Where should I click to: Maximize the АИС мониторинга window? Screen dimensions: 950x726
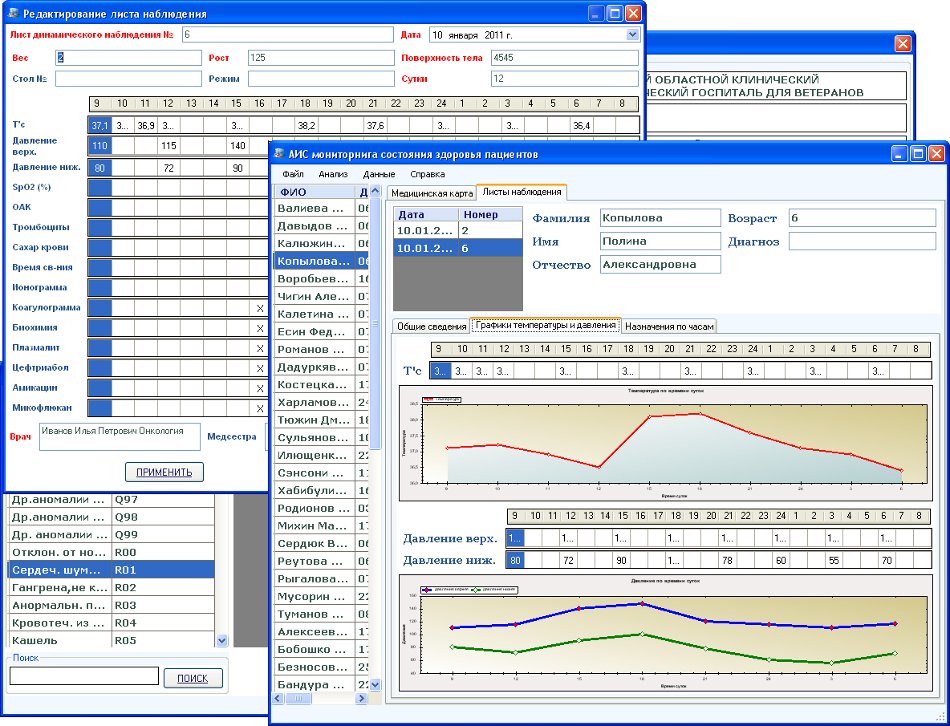(x=918, y=154)
